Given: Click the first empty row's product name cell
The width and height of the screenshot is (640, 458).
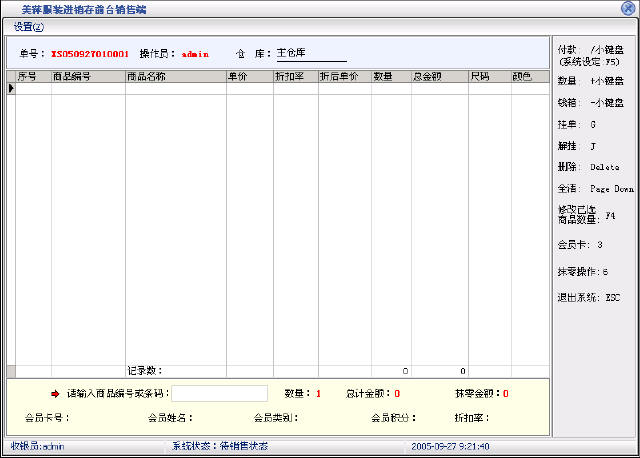Looking at the screenshot, I should point(175,89).
